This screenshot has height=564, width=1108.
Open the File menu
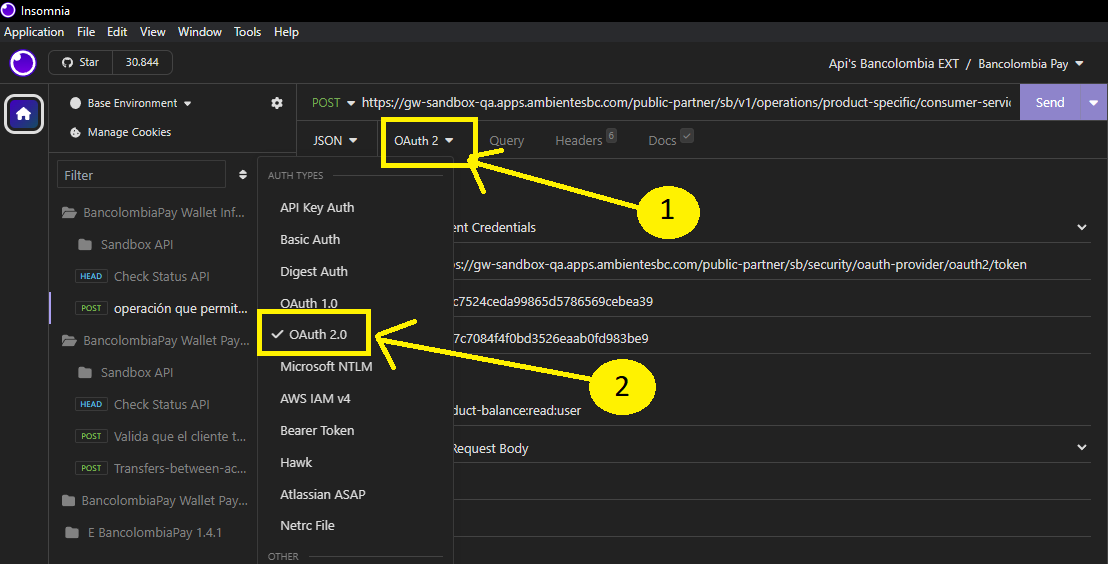coord(86,32)
